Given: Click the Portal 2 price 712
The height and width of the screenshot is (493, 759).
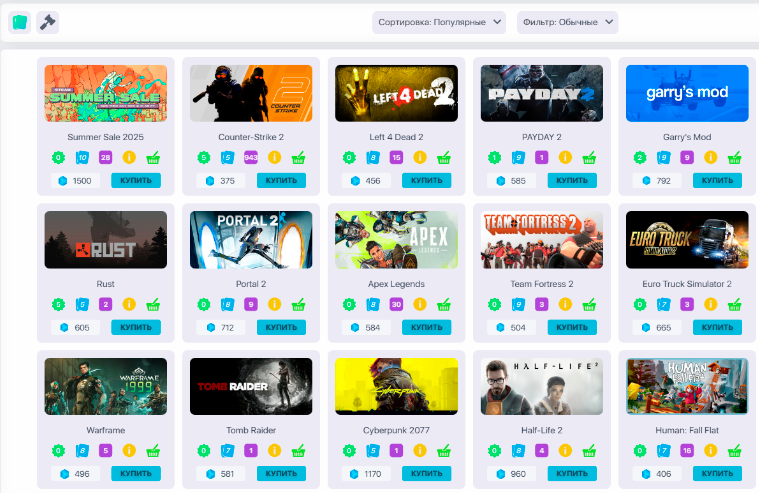Looking at the screenshot, I should click(221, 327).
